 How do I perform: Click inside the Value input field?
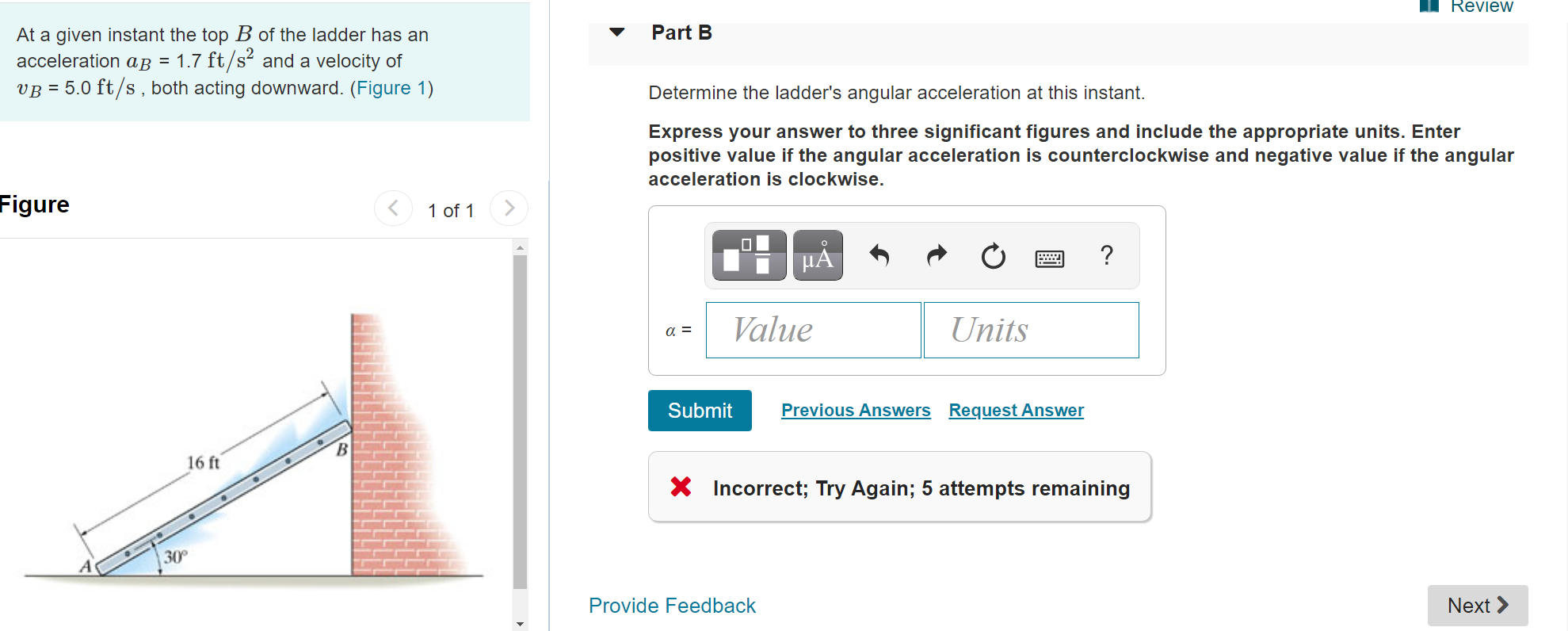(812, 330)
